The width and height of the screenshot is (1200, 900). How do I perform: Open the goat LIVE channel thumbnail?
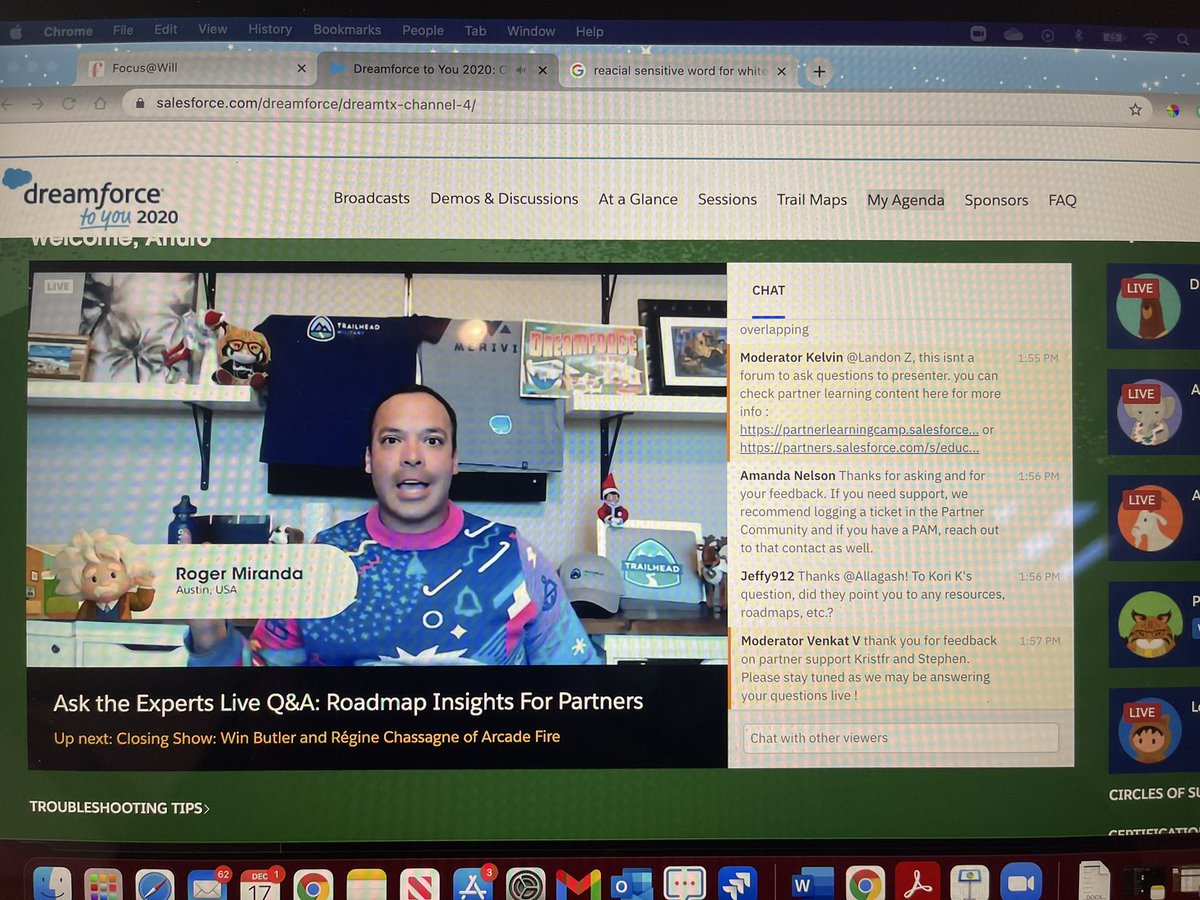pos(1149,518)
